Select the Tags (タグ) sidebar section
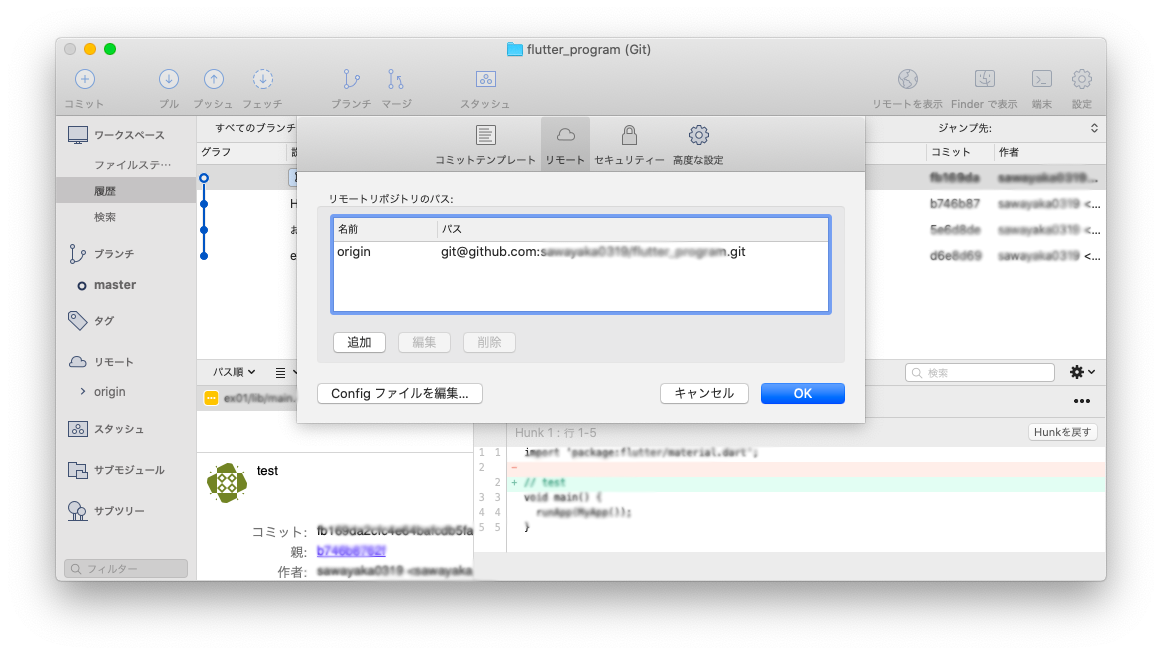Viewport: 1162px width, 655px height. pyautogui.click(x=91, y=320)
